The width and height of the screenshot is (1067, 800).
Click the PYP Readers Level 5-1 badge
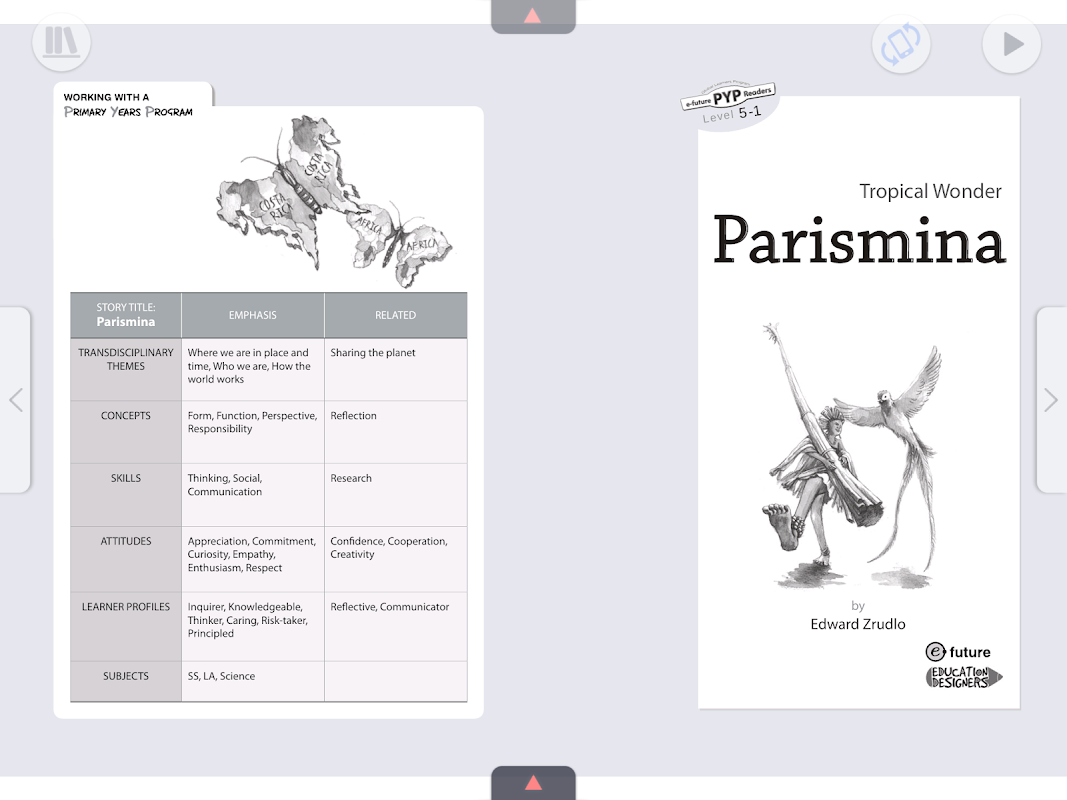point(729,104)
